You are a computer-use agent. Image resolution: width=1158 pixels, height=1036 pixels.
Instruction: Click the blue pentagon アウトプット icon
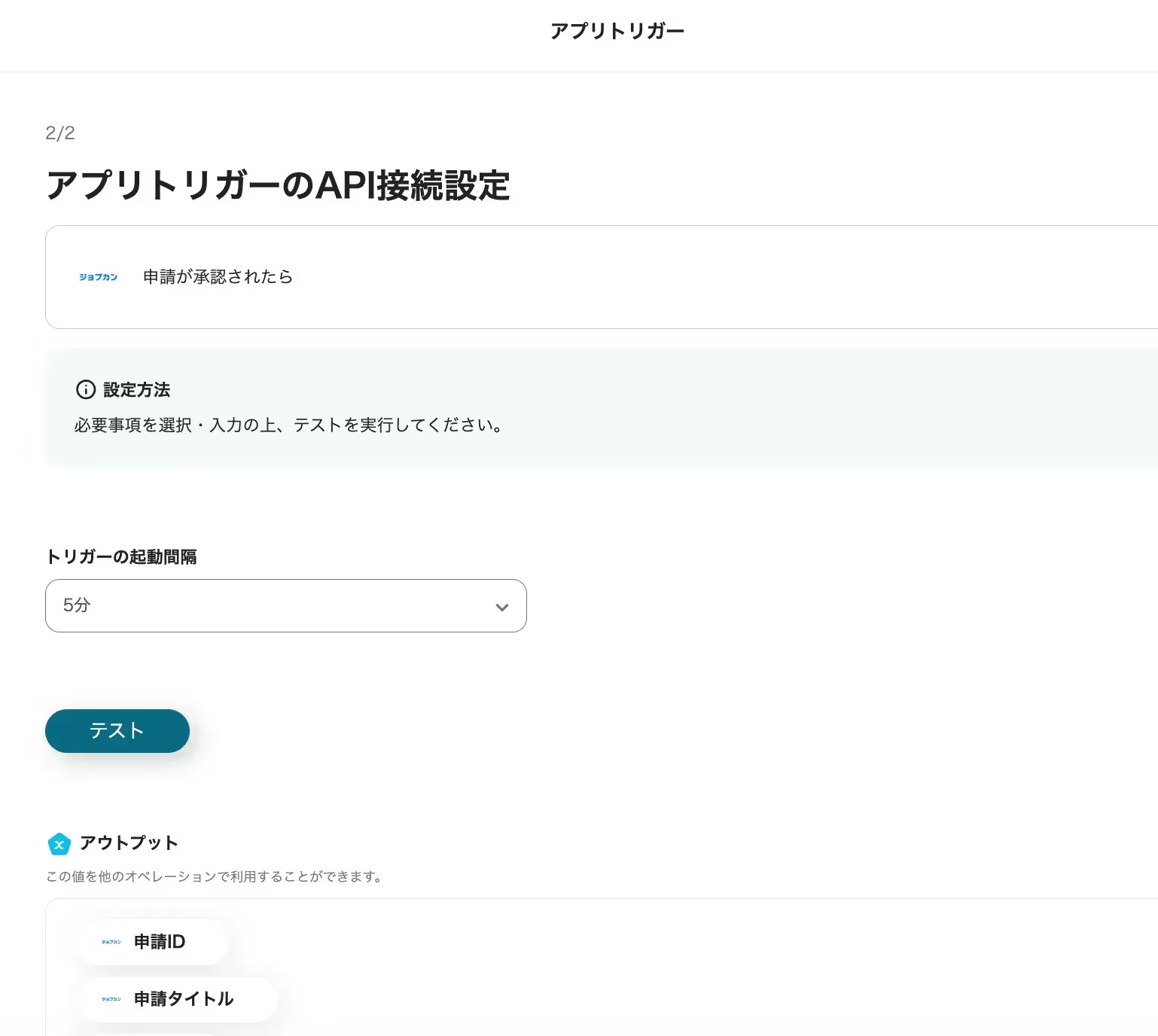(x=59, y=844)
